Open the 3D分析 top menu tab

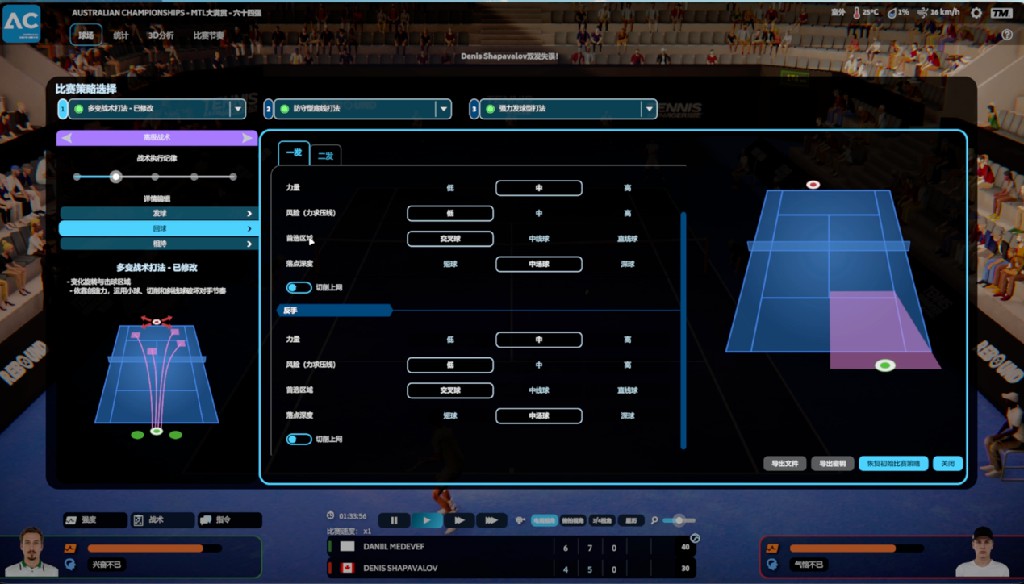coord(160,35)
